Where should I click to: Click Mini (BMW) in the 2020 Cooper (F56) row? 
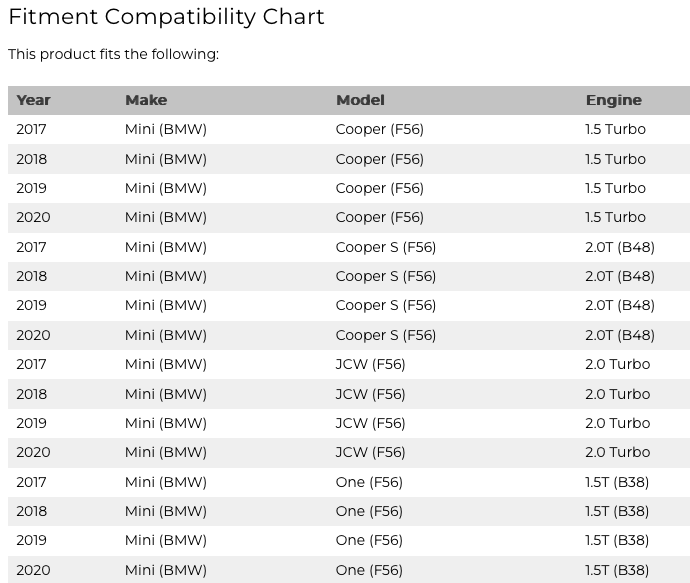click(x=165, y=217)
